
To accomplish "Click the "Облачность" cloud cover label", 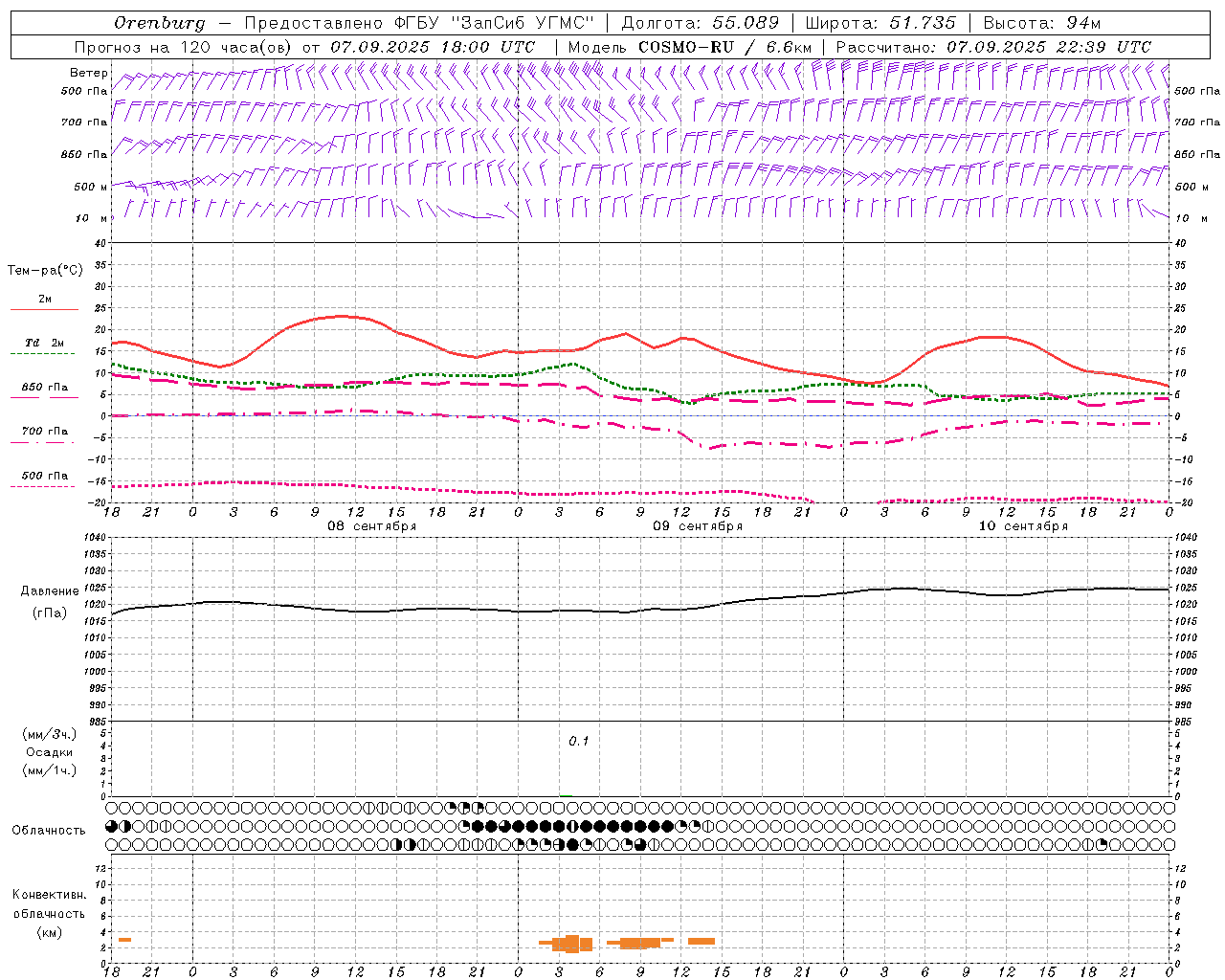I will [x=49, y=830].
